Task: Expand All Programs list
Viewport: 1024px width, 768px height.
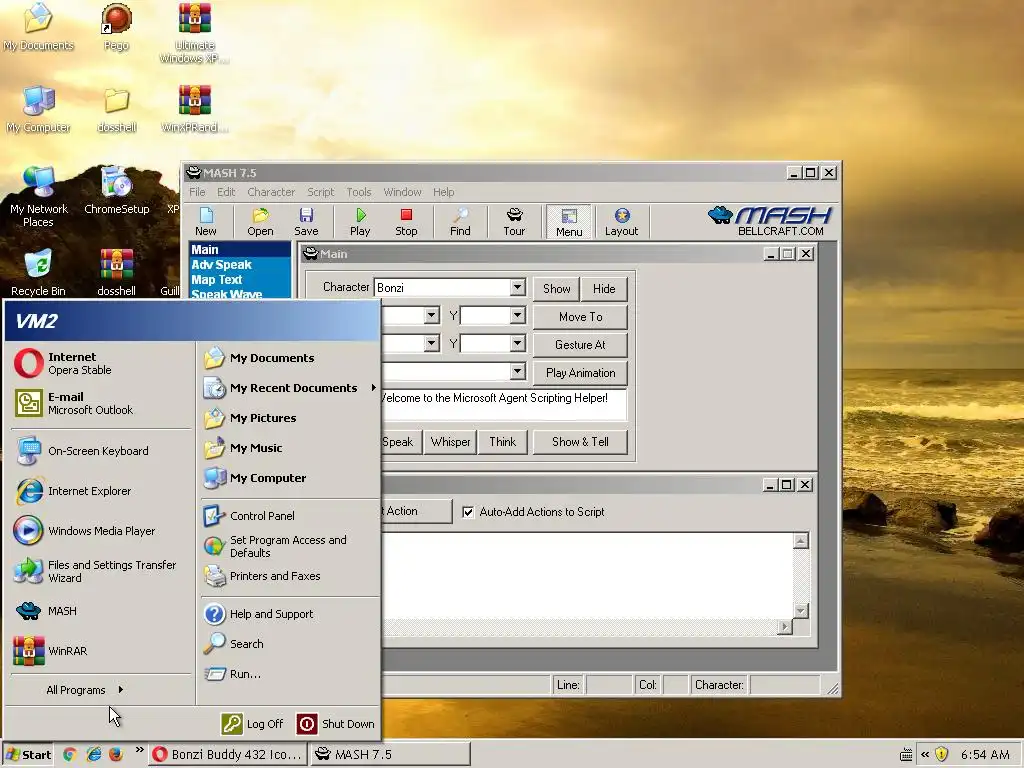Action: point(85,690)
